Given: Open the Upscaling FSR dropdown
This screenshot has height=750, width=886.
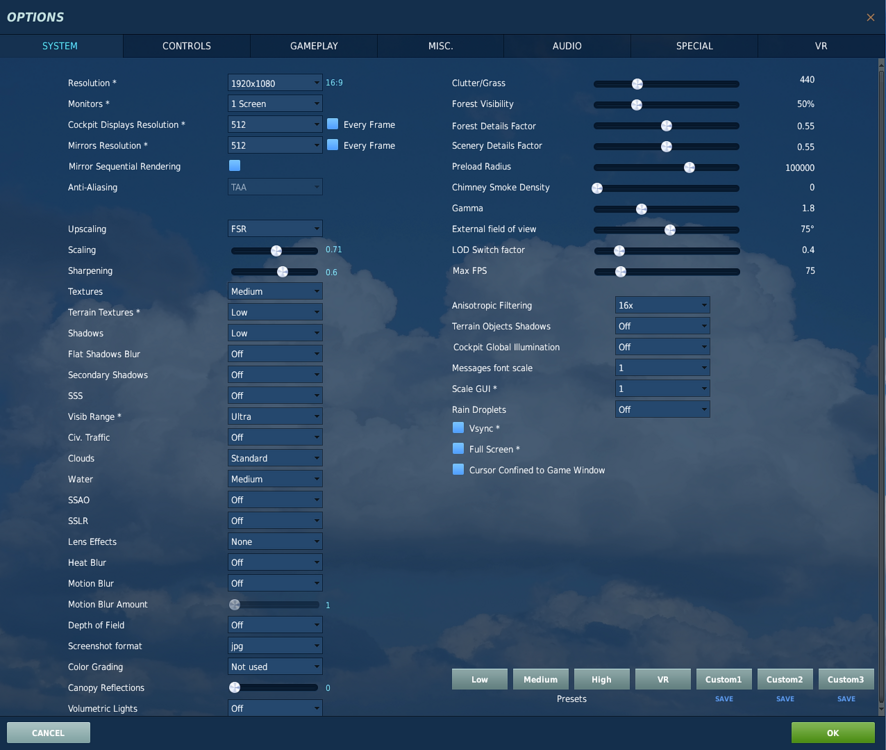Looking at the screenshot, I should click(275, 229).
